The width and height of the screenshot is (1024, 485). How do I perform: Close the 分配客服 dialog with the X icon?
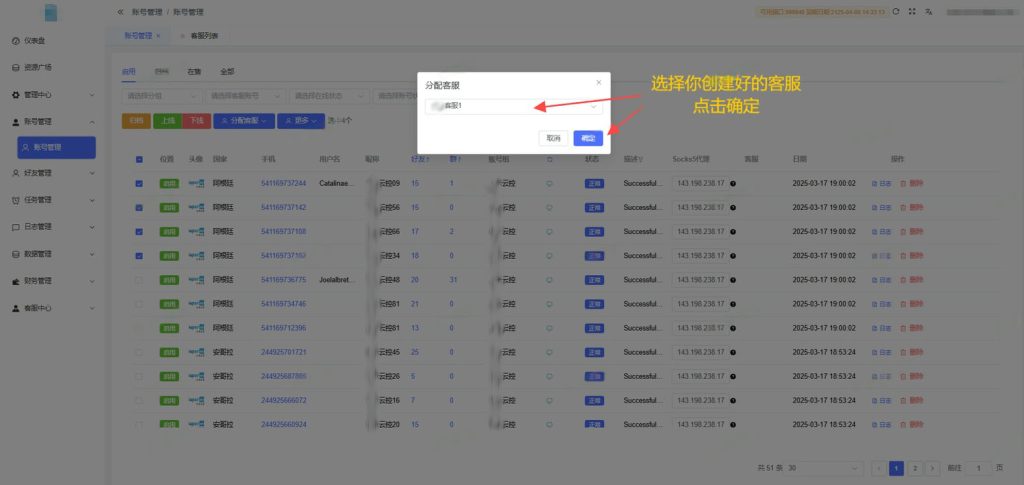[x=598, y=83]
